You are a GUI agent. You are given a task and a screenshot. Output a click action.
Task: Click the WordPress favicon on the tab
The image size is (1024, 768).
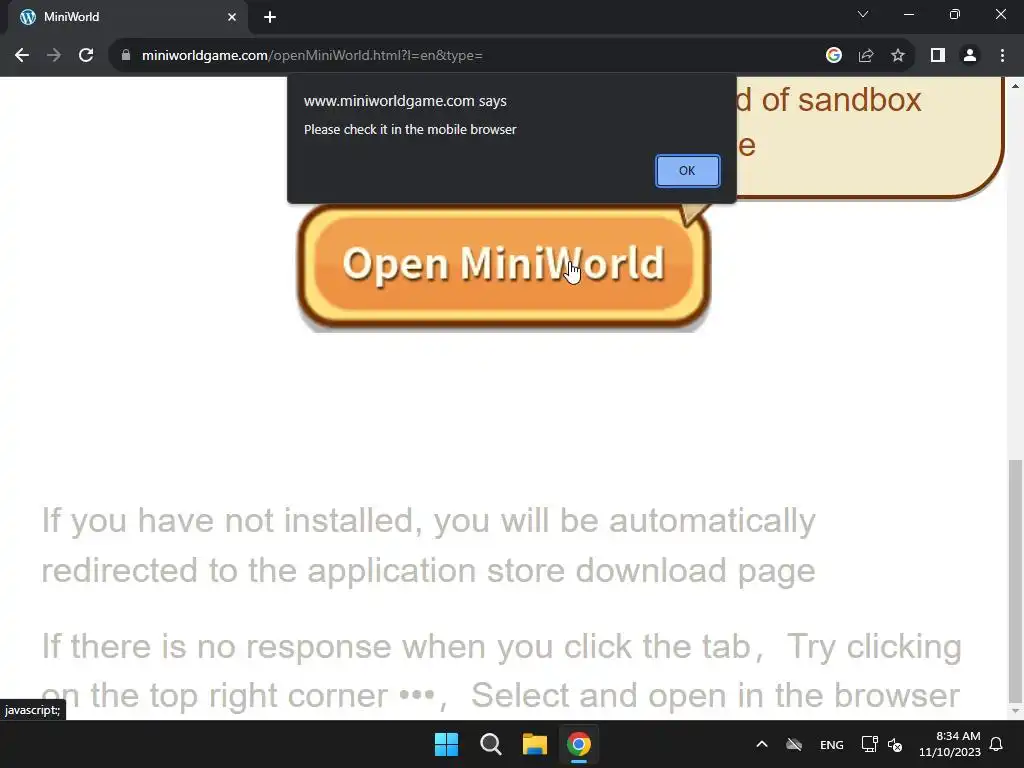click(x=28, y=17)
